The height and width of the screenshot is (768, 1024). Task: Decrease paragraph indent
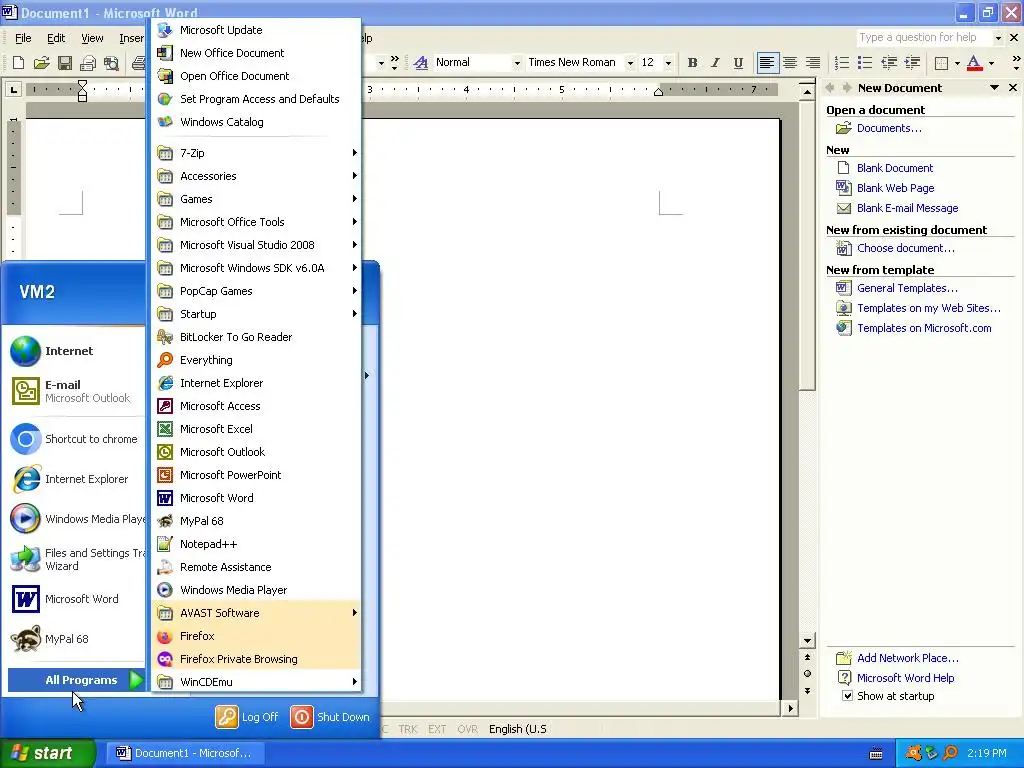click(x=889, y=63)
